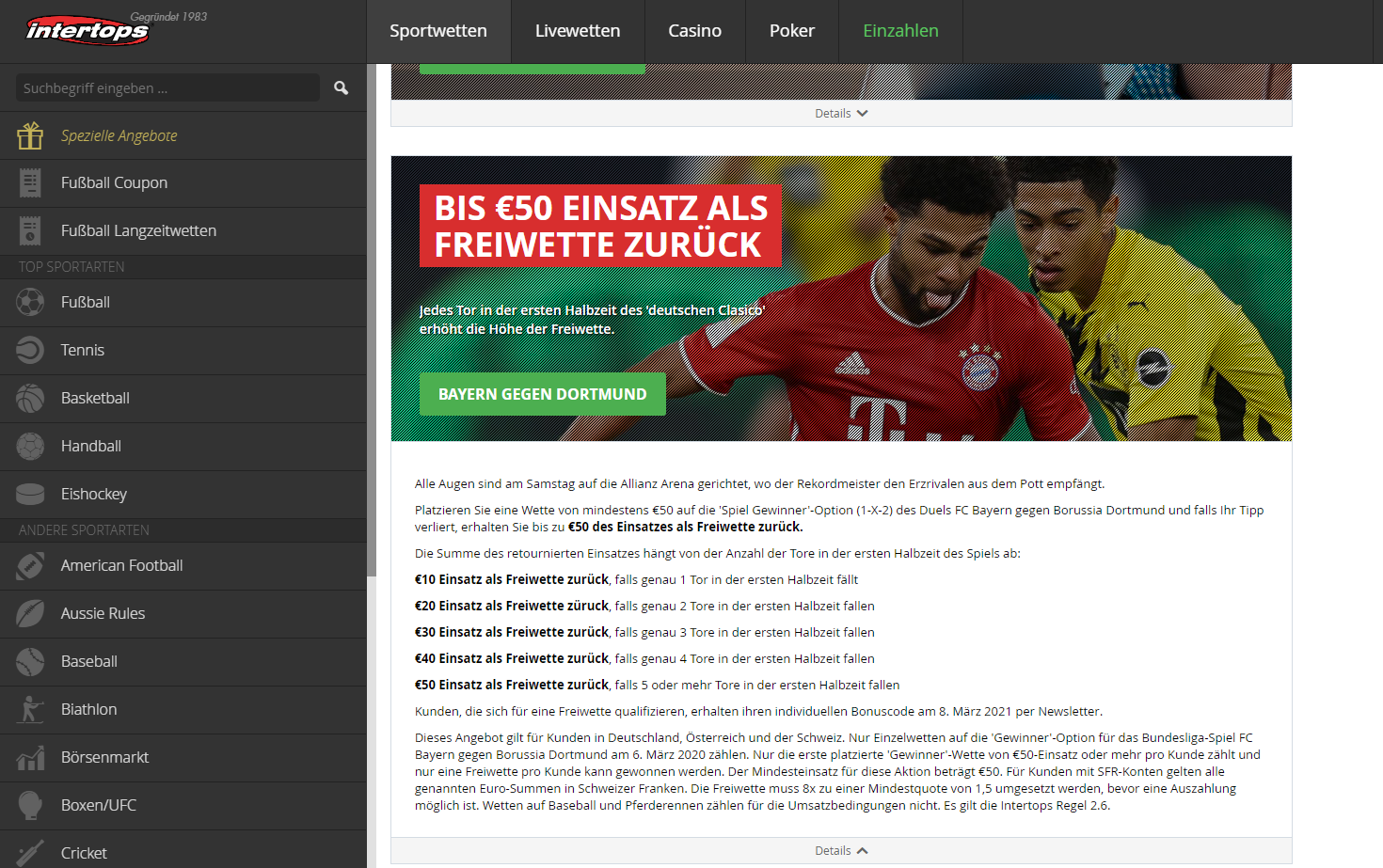Go to the Poker tab

click(x=792, y=31)
